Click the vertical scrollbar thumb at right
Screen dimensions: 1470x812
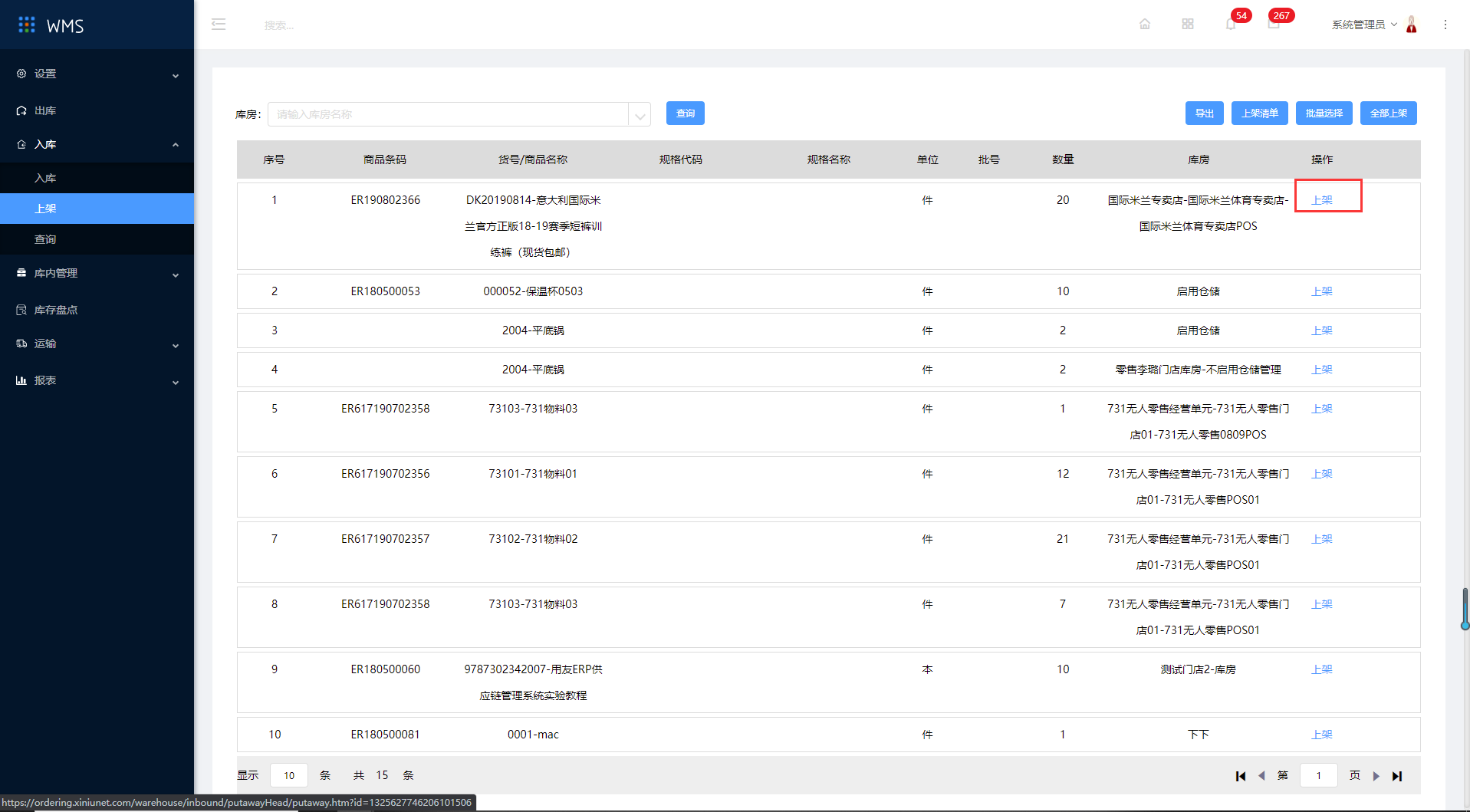click(x=1465, y=609)
